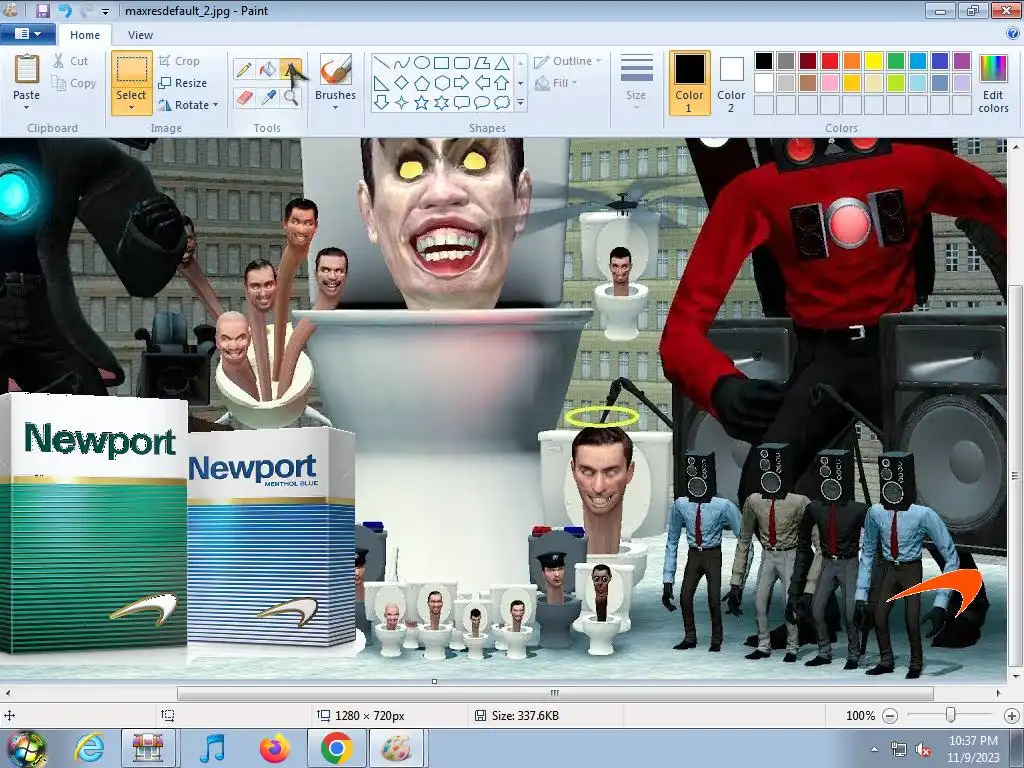Open Firefox from the taskbar

click(275, 748)
